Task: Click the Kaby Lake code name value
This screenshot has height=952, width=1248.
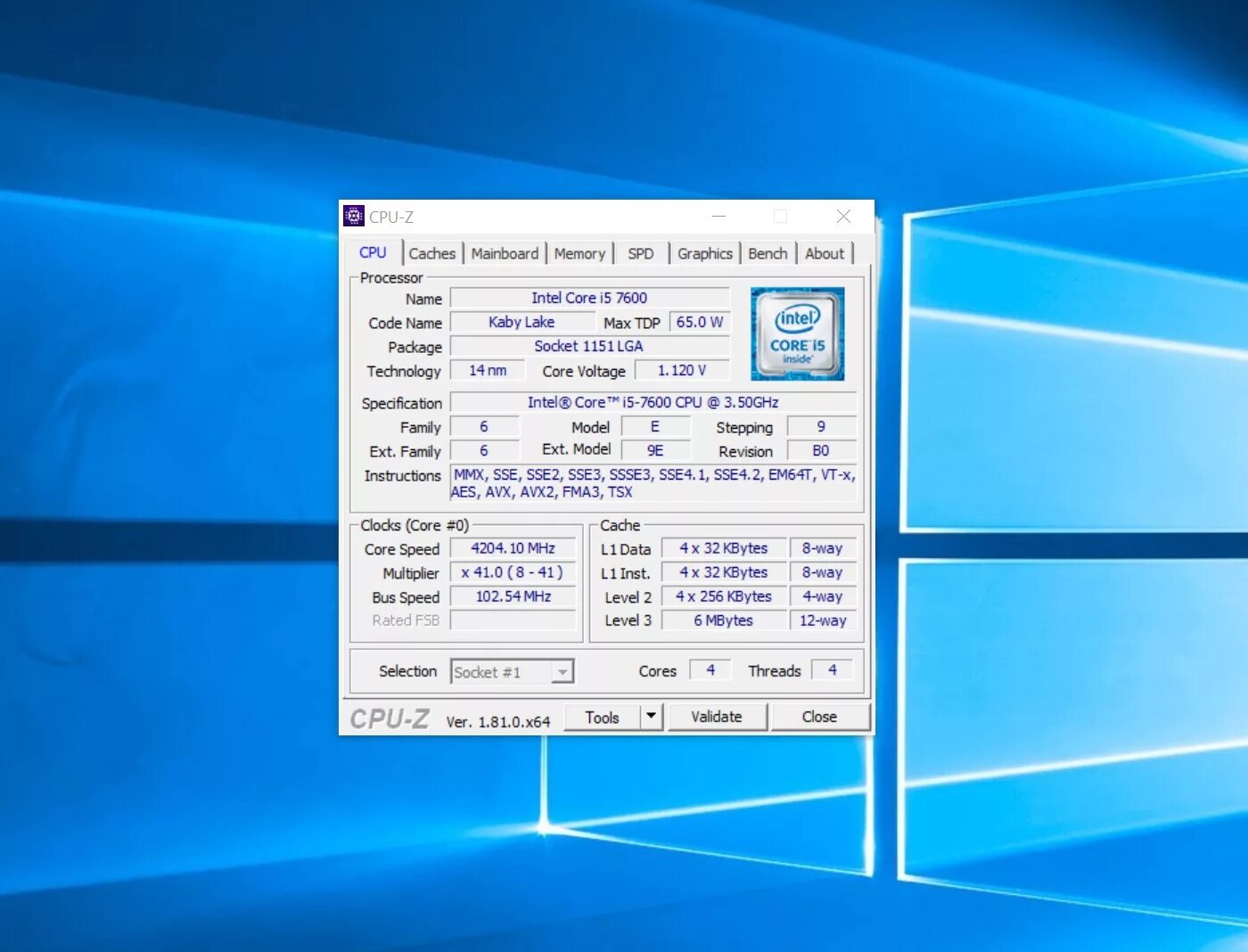Action: pyautogui.click(x=521, y=322)
